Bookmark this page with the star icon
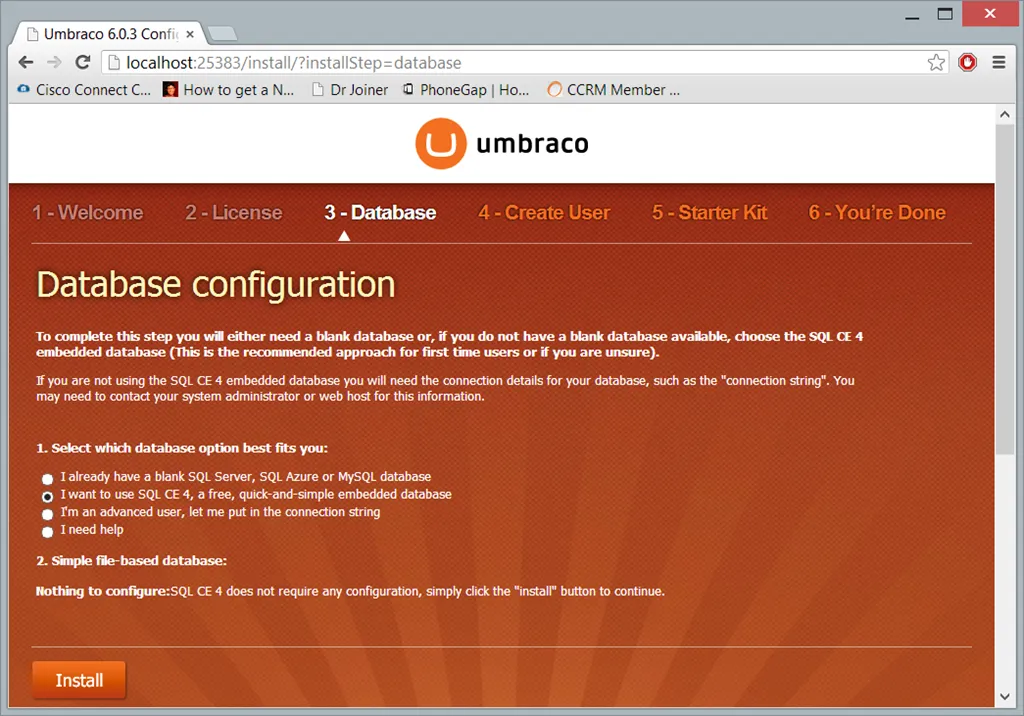Viewport: 1024px width, 716px height. point(936,63)
